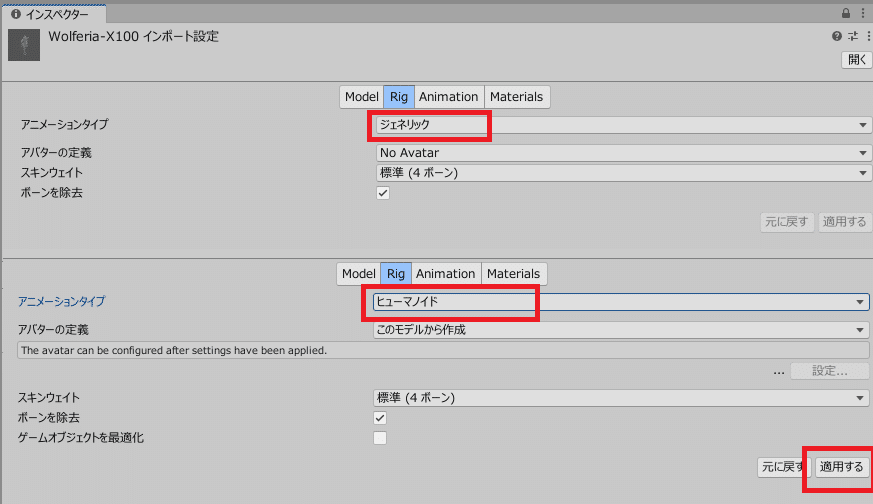The image size is (873, 504).
Task: Click the Wolferia-X100 model thumbnail
Action: 24,45
